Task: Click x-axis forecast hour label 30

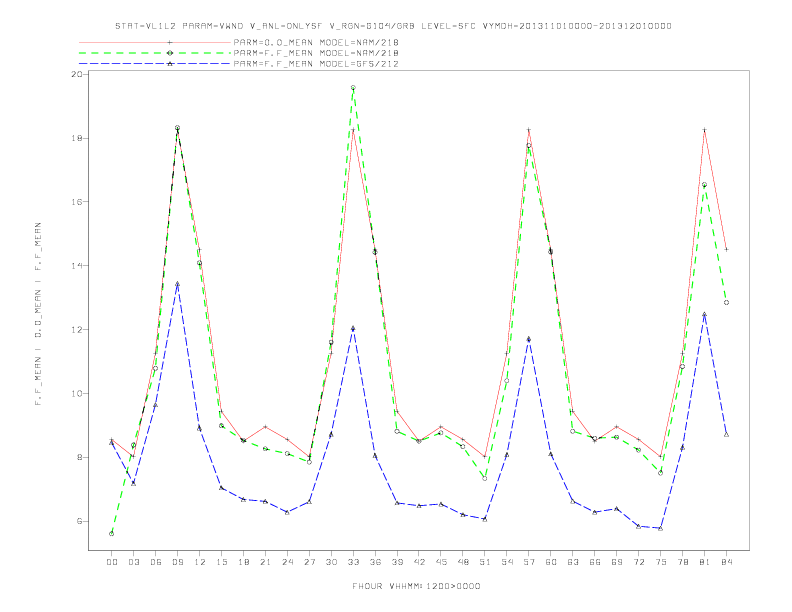Action: point(331,562)
